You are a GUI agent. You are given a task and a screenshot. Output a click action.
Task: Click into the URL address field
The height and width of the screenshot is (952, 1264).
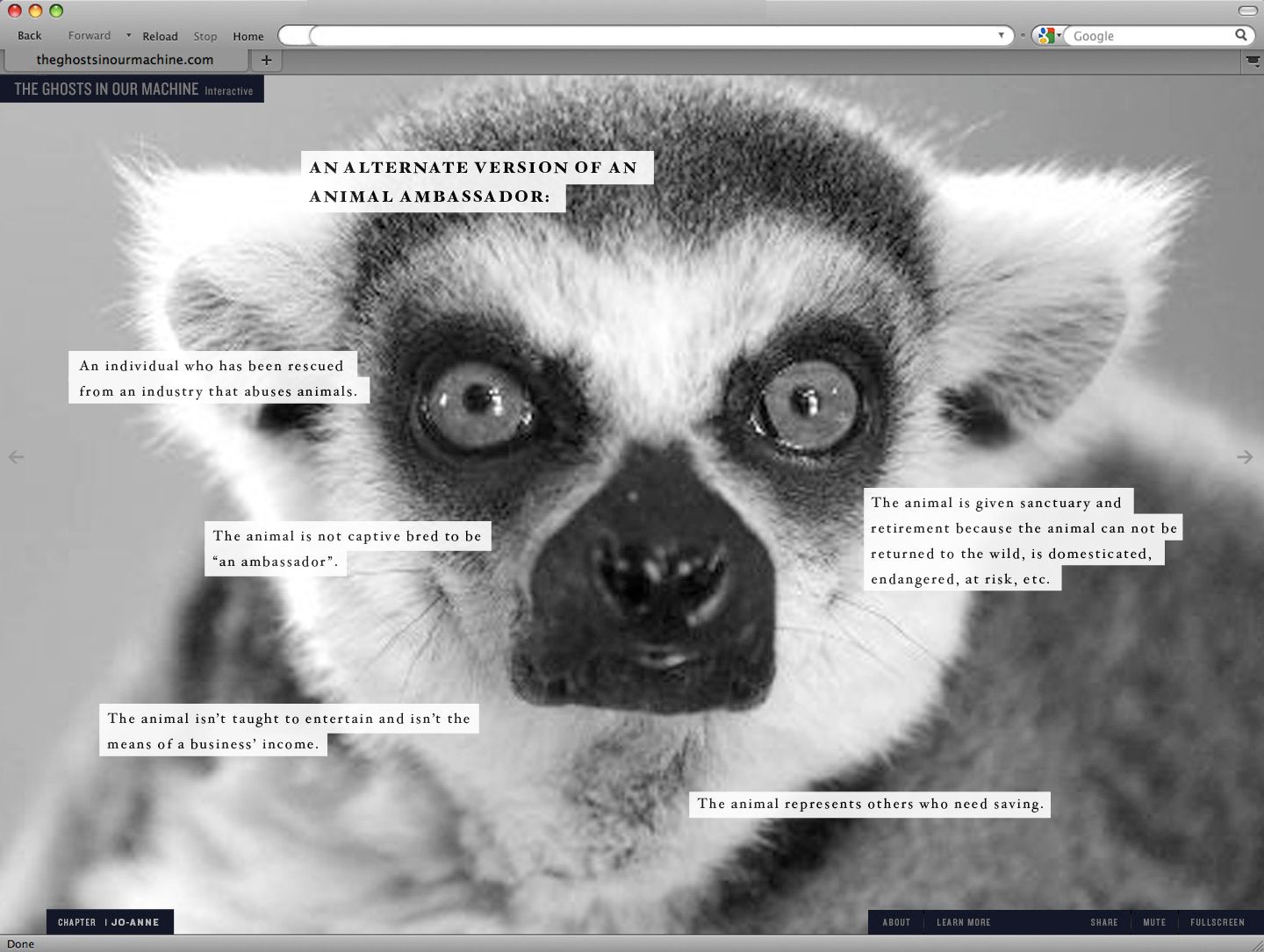tap(645, 35)
